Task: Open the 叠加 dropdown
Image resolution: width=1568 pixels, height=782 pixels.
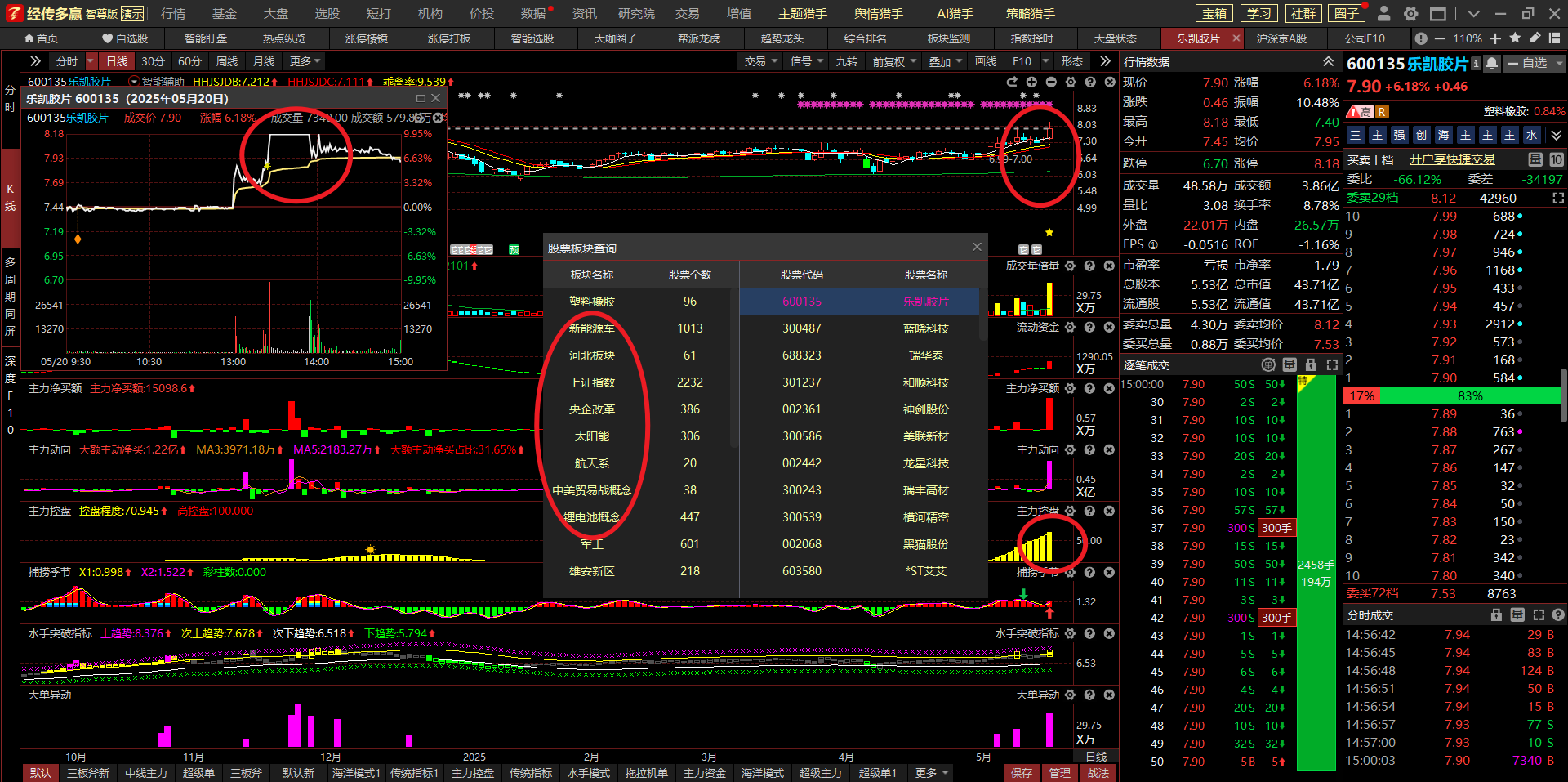Action: tap(946, 61)
